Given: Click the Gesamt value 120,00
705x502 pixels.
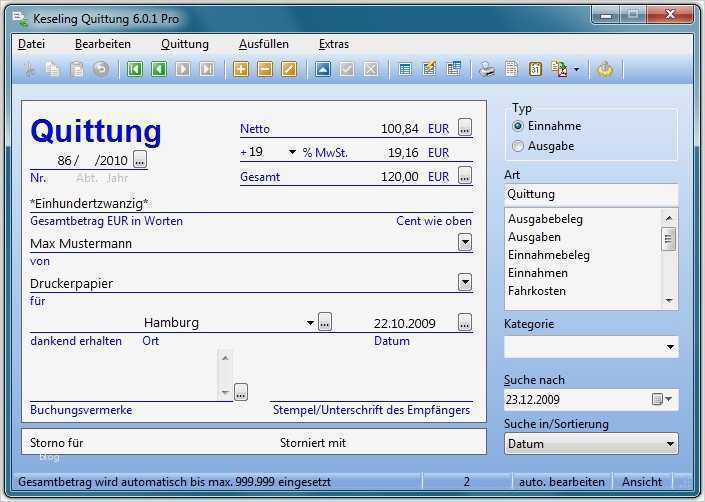Looking at the screenshot, I should (x=399, y=177).
